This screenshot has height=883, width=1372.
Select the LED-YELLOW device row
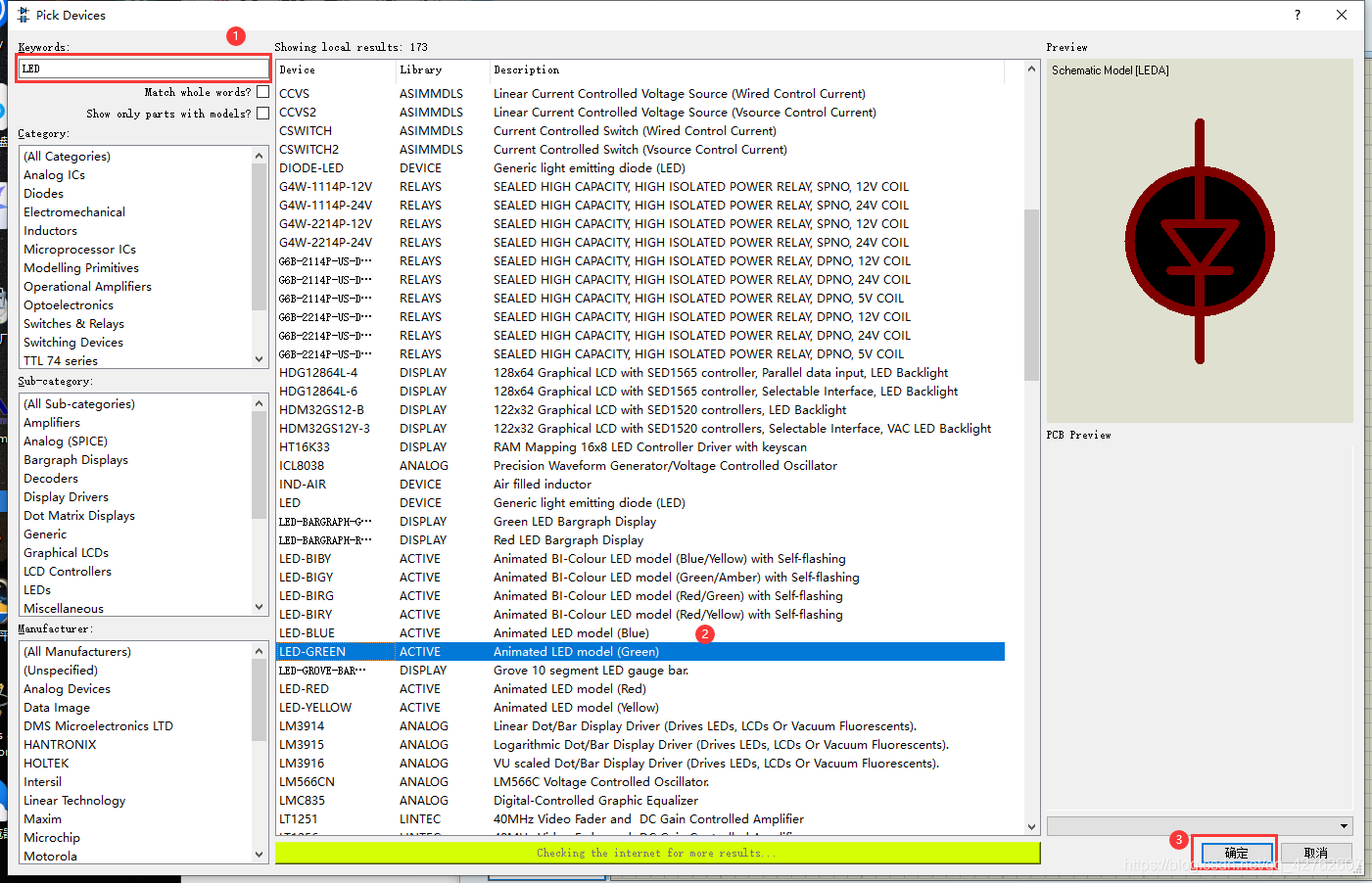tap(640, 708)
